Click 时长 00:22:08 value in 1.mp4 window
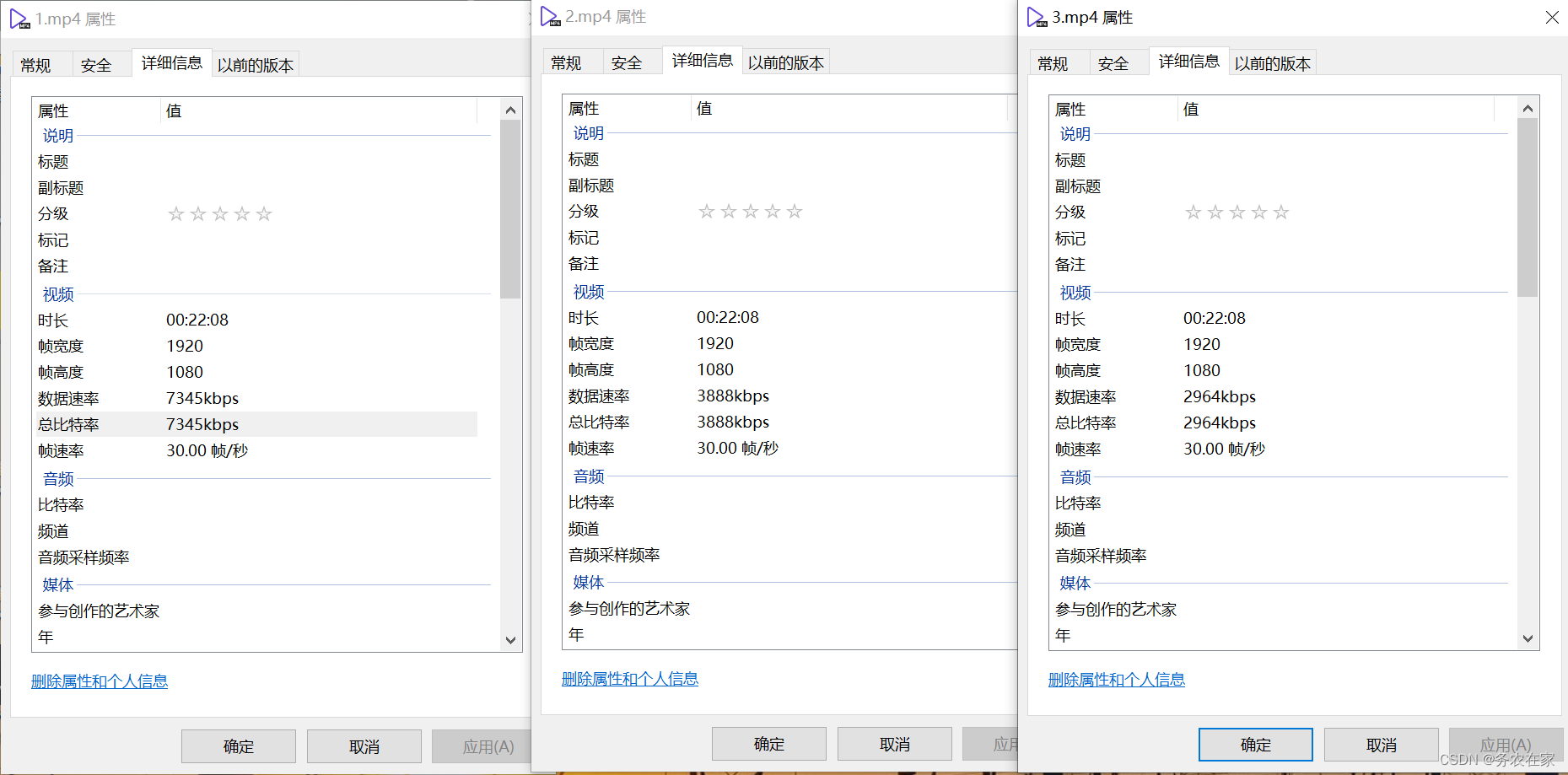 (x=197, y=320)
